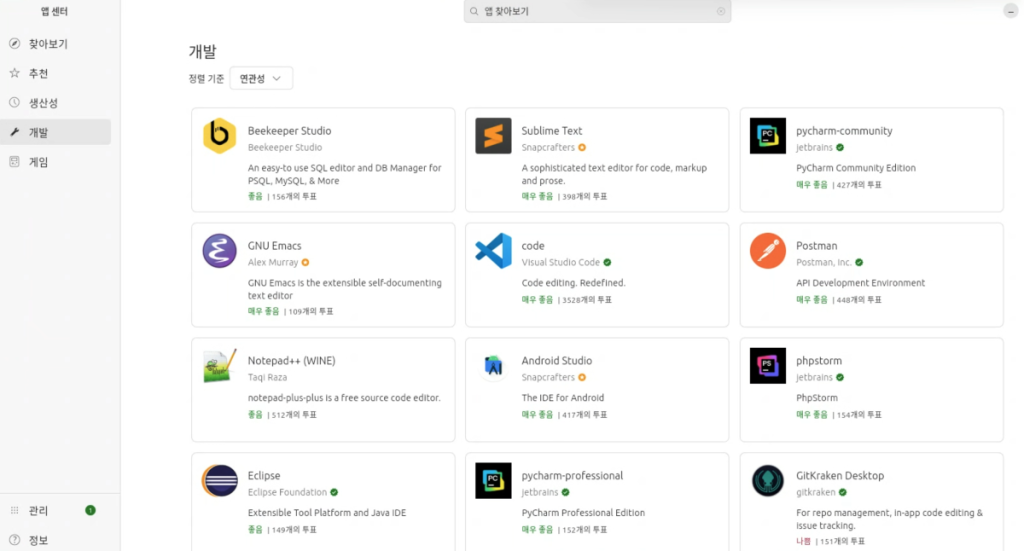The width and height of the screenshot is (1024, 551).
Task: Click the 'Code editing. Redefined.' description
Action: (573, 283)
